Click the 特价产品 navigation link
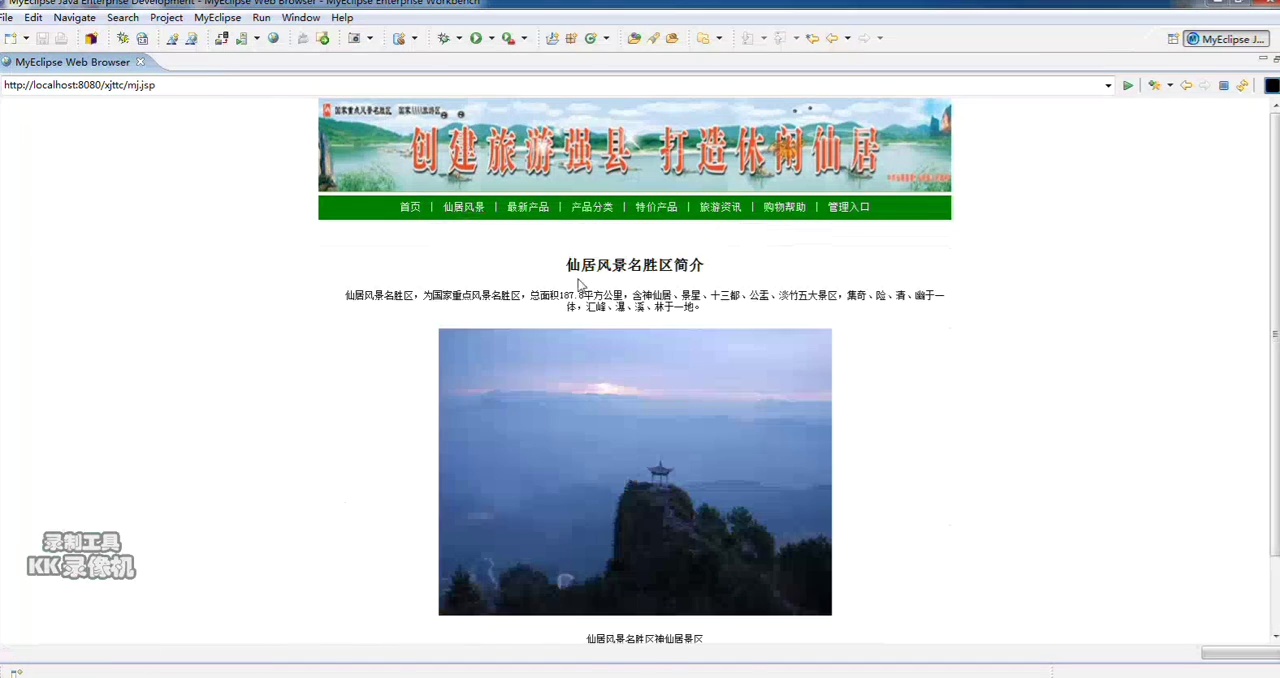The width and height of the screenshot is (1280, 678). [656, 208]
